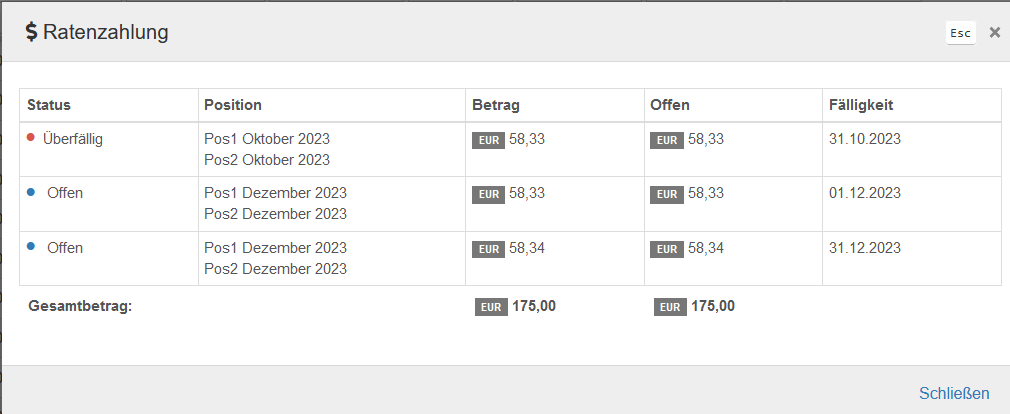
Task: Select the Pos1 Oktober 2023 entry
Action: tap(267, 139)
